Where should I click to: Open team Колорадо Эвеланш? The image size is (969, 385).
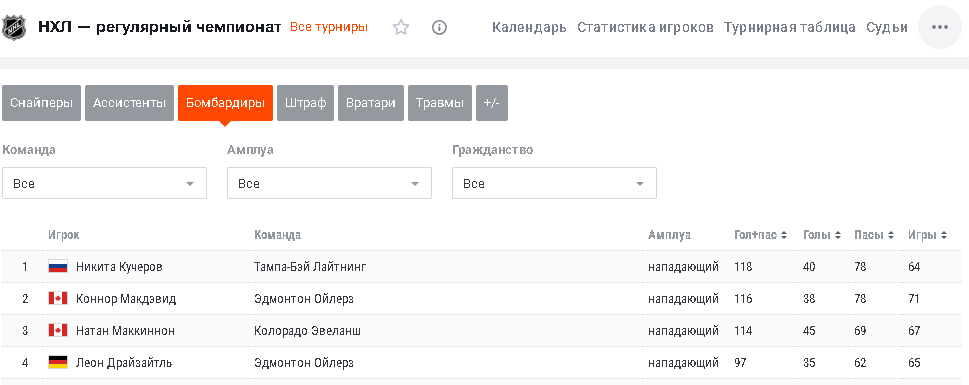click(x=307, y=331)
